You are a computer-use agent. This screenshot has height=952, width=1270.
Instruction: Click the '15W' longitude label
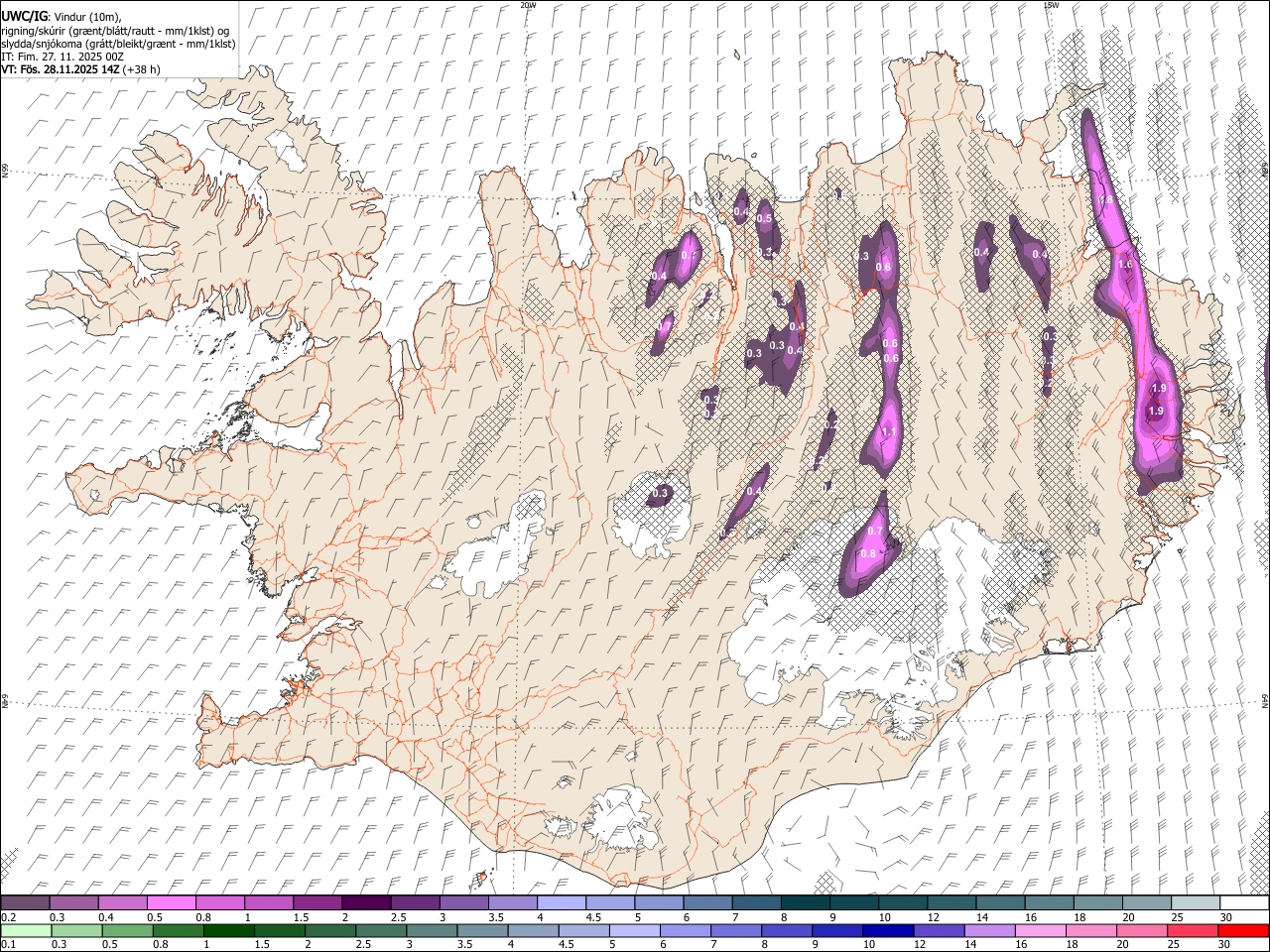click(x=1051, y=5)
